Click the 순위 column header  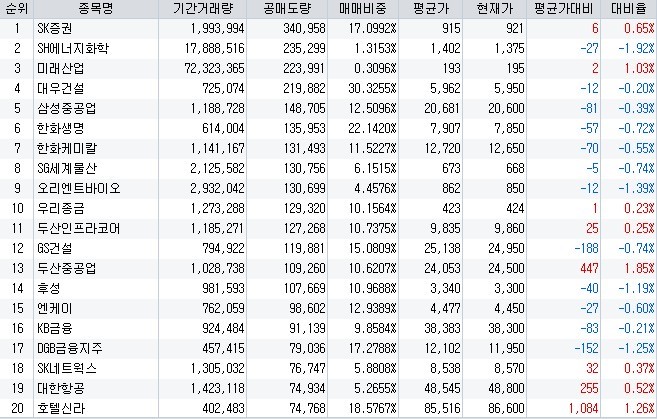coord(17,8)
